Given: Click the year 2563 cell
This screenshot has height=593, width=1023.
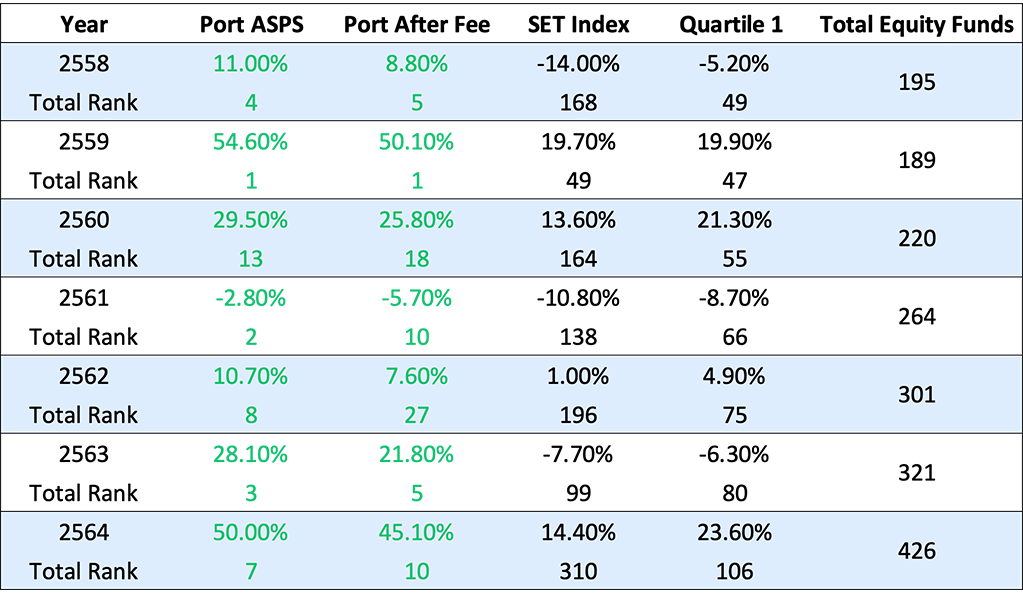Looking at the screenshot, I should click(x=84, y=454).
